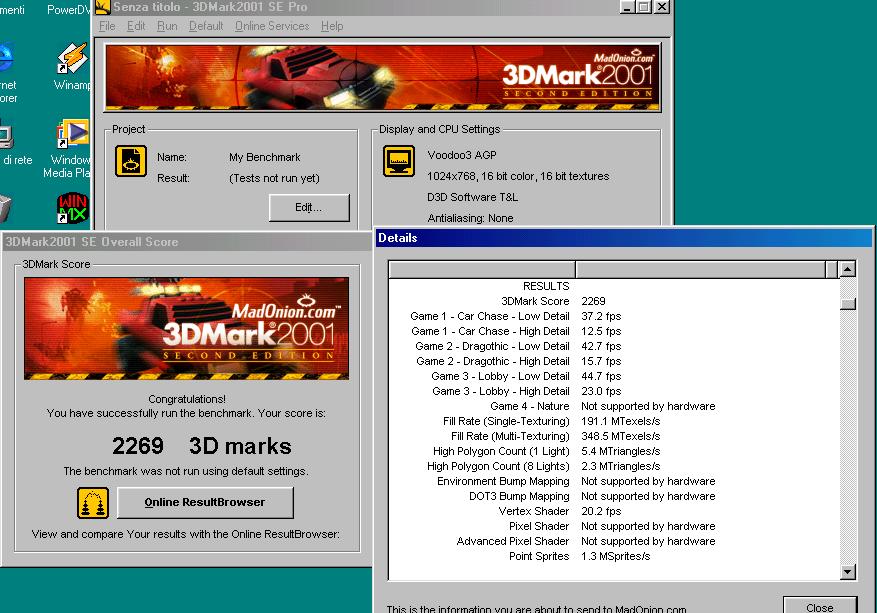
Task: Select the High Polygon Count (1 Light) row
Action: coord(614,451)
